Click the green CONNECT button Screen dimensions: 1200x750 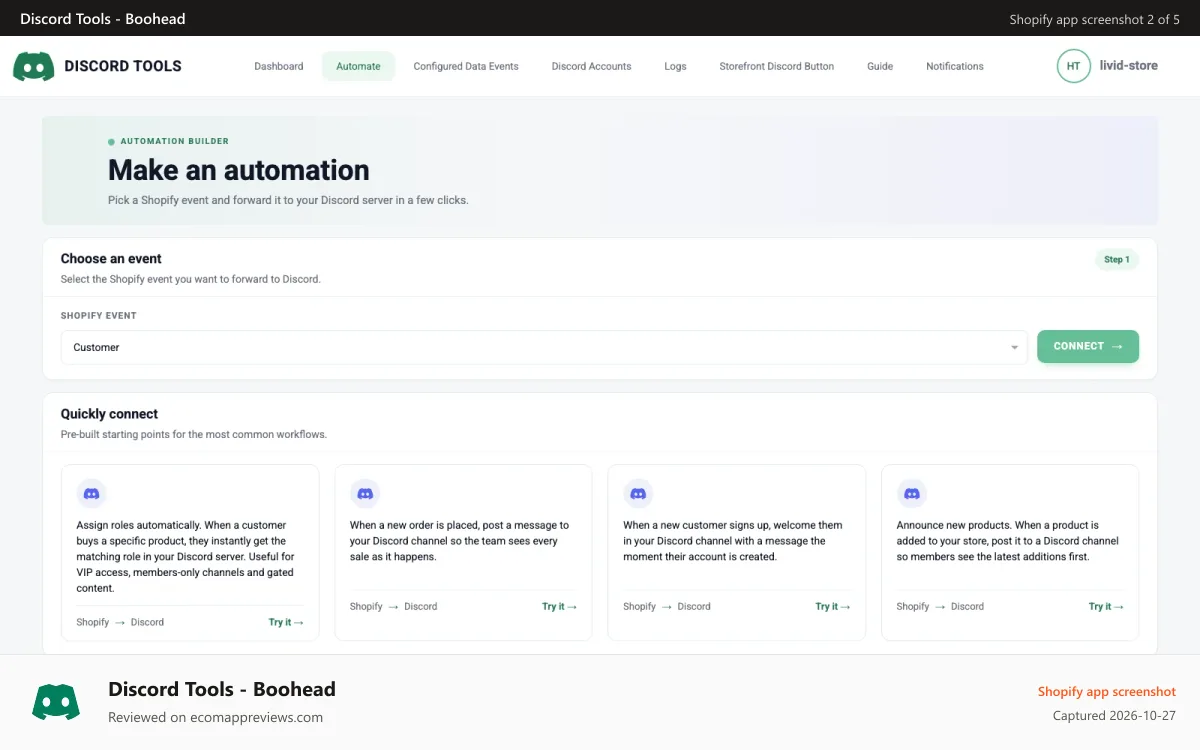(x=1088, y=346)
